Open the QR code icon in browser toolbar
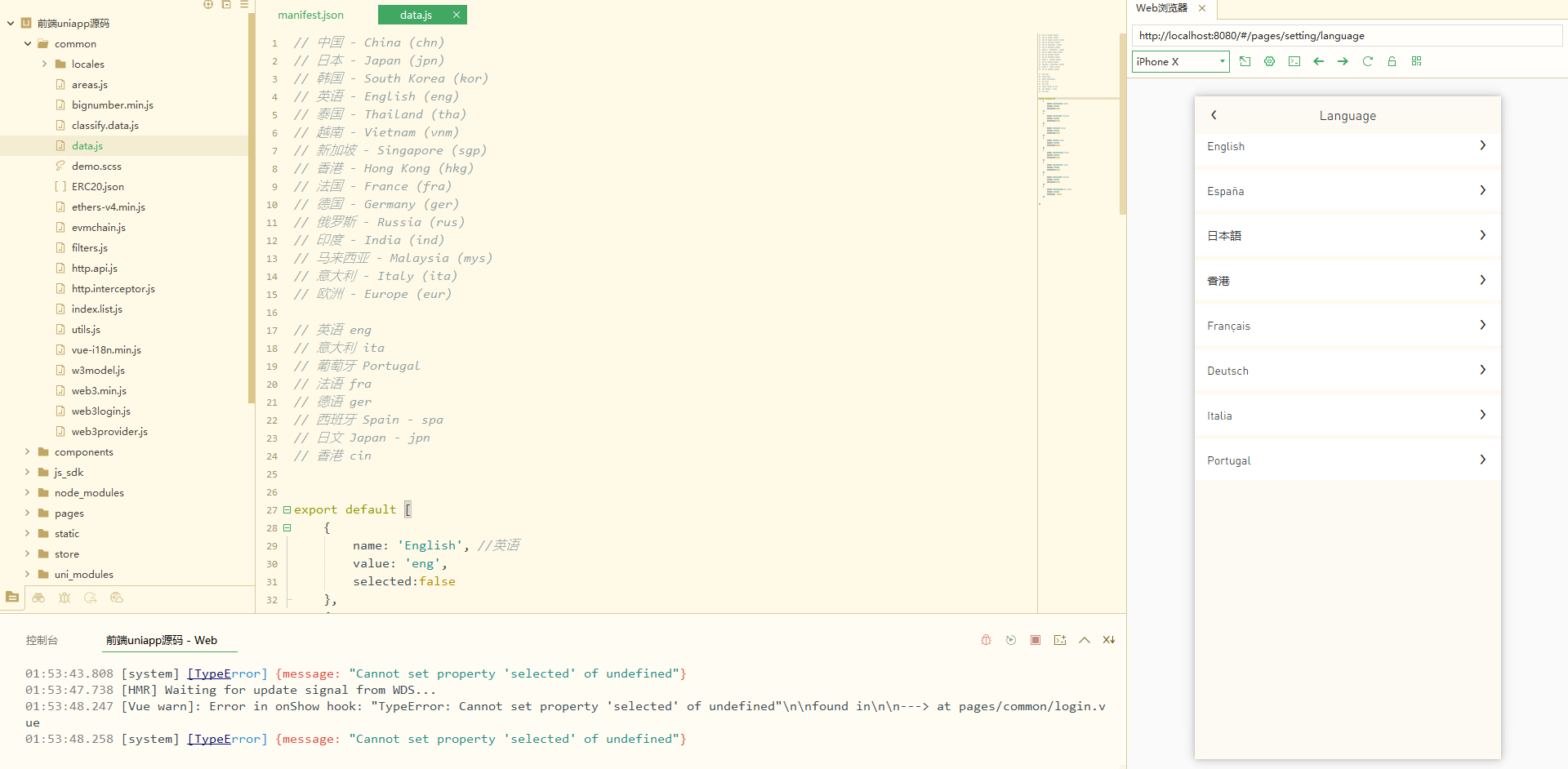 pos(1417,61)
